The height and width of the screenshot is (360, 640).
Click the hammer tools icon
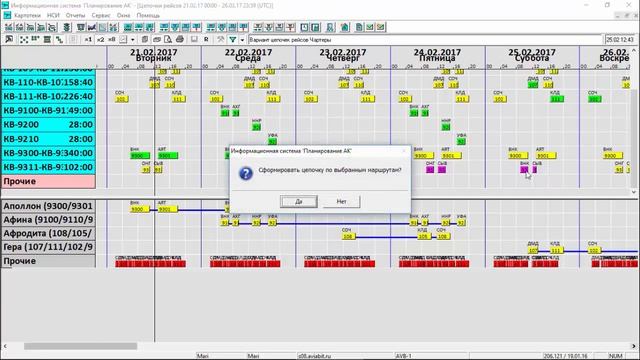click(220, 40)
